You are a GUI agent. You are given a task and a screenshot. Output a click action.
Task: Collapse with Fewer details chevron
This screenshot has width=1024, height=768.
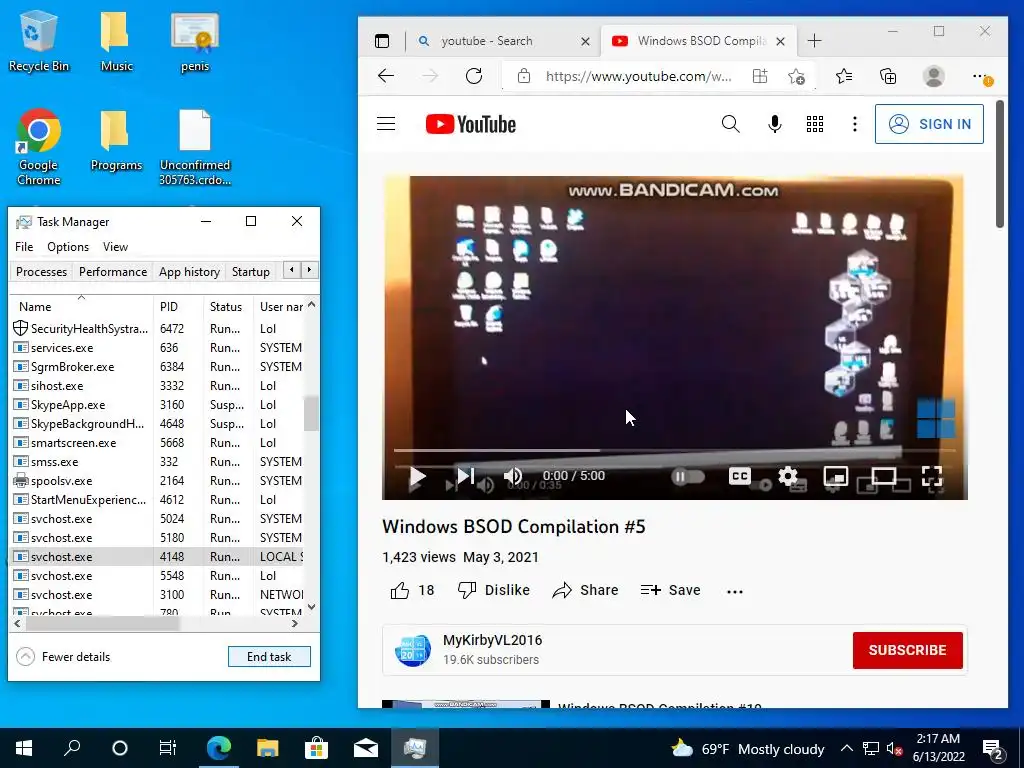25,656
